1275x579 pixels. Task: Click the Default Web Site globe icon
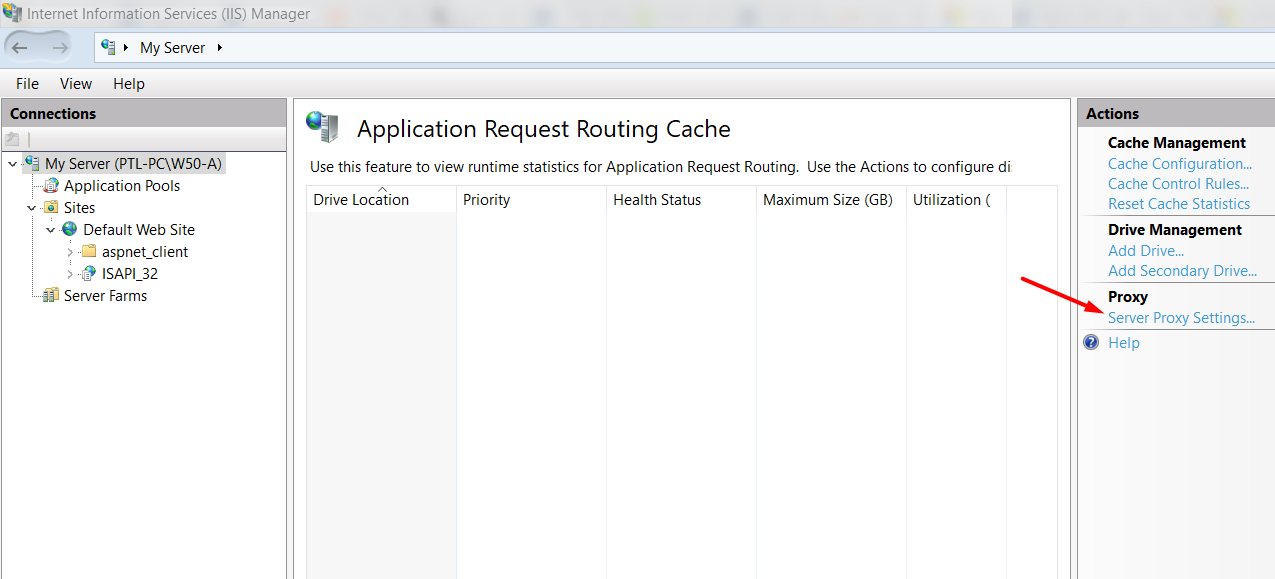[70, 229]
